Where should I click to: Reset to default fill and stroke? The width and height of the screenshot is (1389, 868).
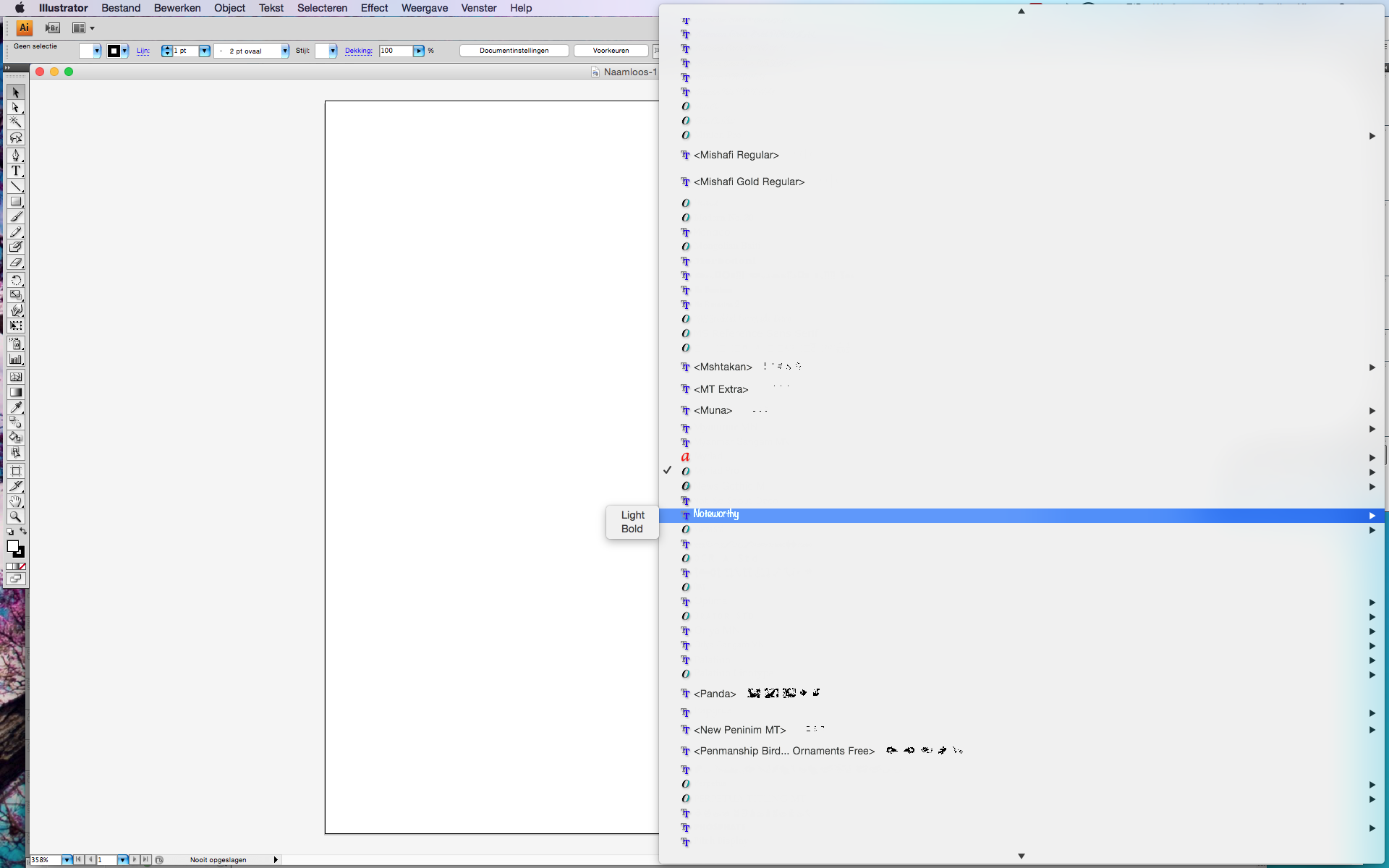(10, 532)
